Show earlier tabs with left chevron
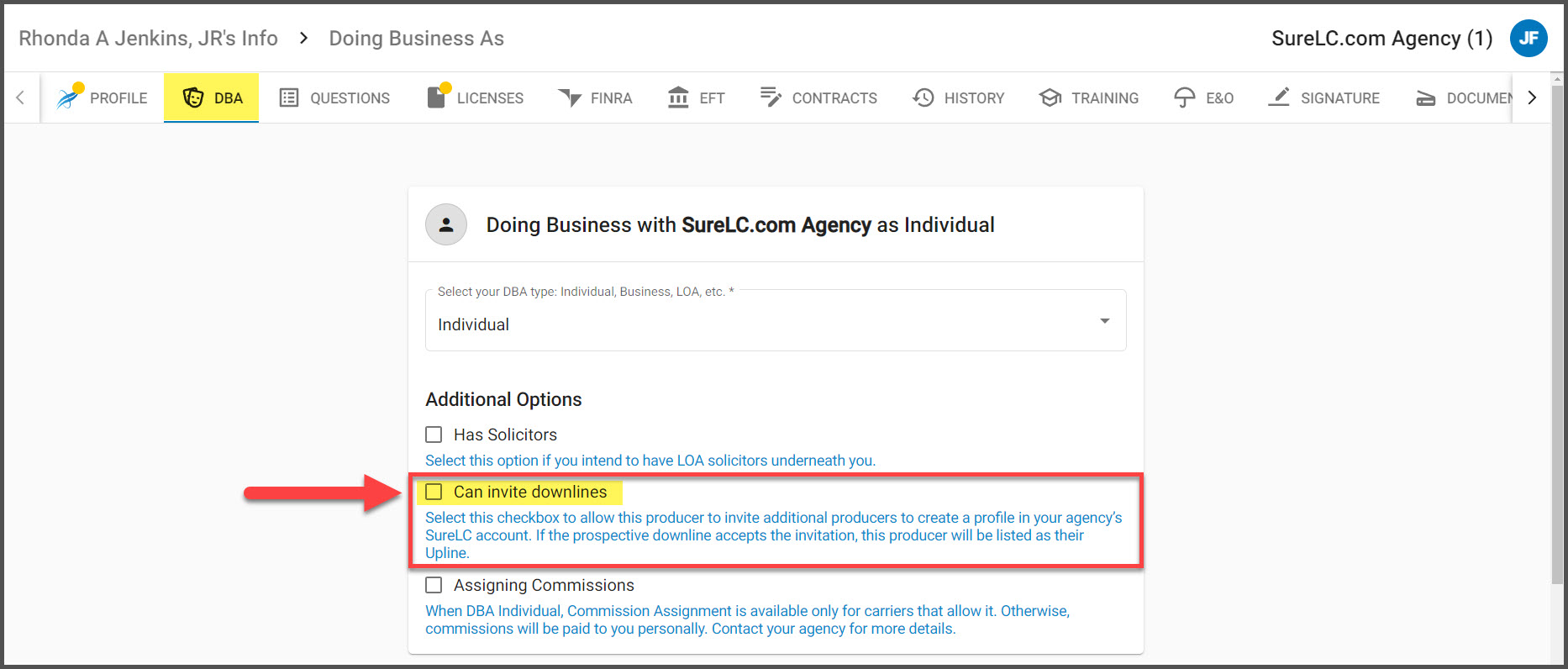Screen dimensions: 1568x669 (x=20, y=97)
